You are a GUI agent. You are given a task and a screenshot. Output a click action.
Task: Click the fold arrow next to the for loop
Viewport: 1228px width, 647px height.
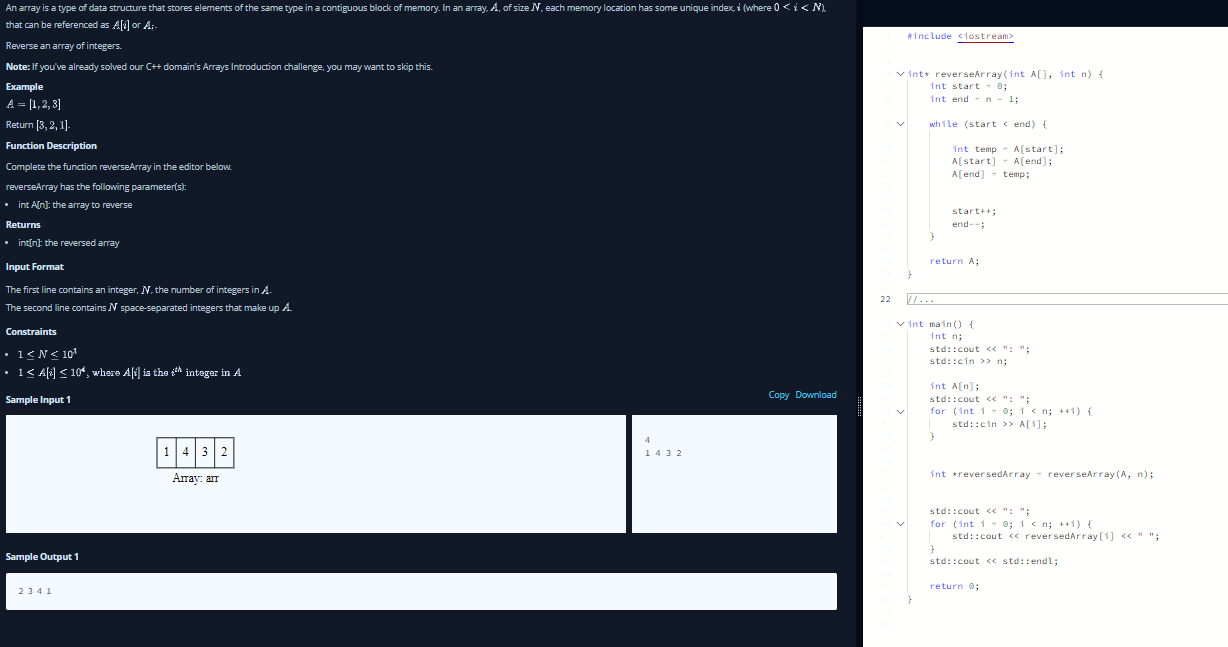(900, 411)
